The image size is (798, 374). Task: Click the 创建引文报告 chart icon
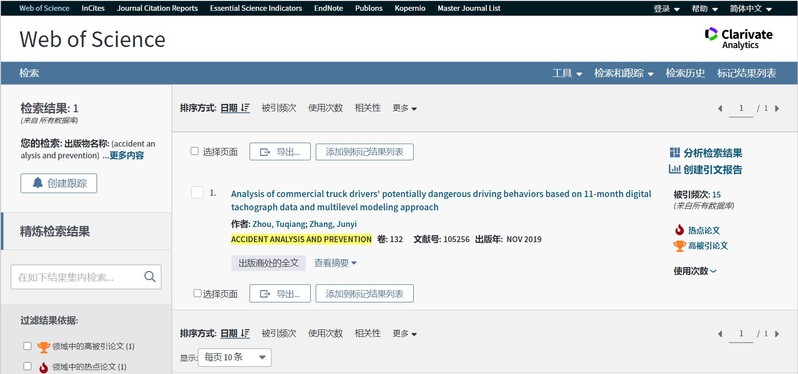(x=675, y=169)
